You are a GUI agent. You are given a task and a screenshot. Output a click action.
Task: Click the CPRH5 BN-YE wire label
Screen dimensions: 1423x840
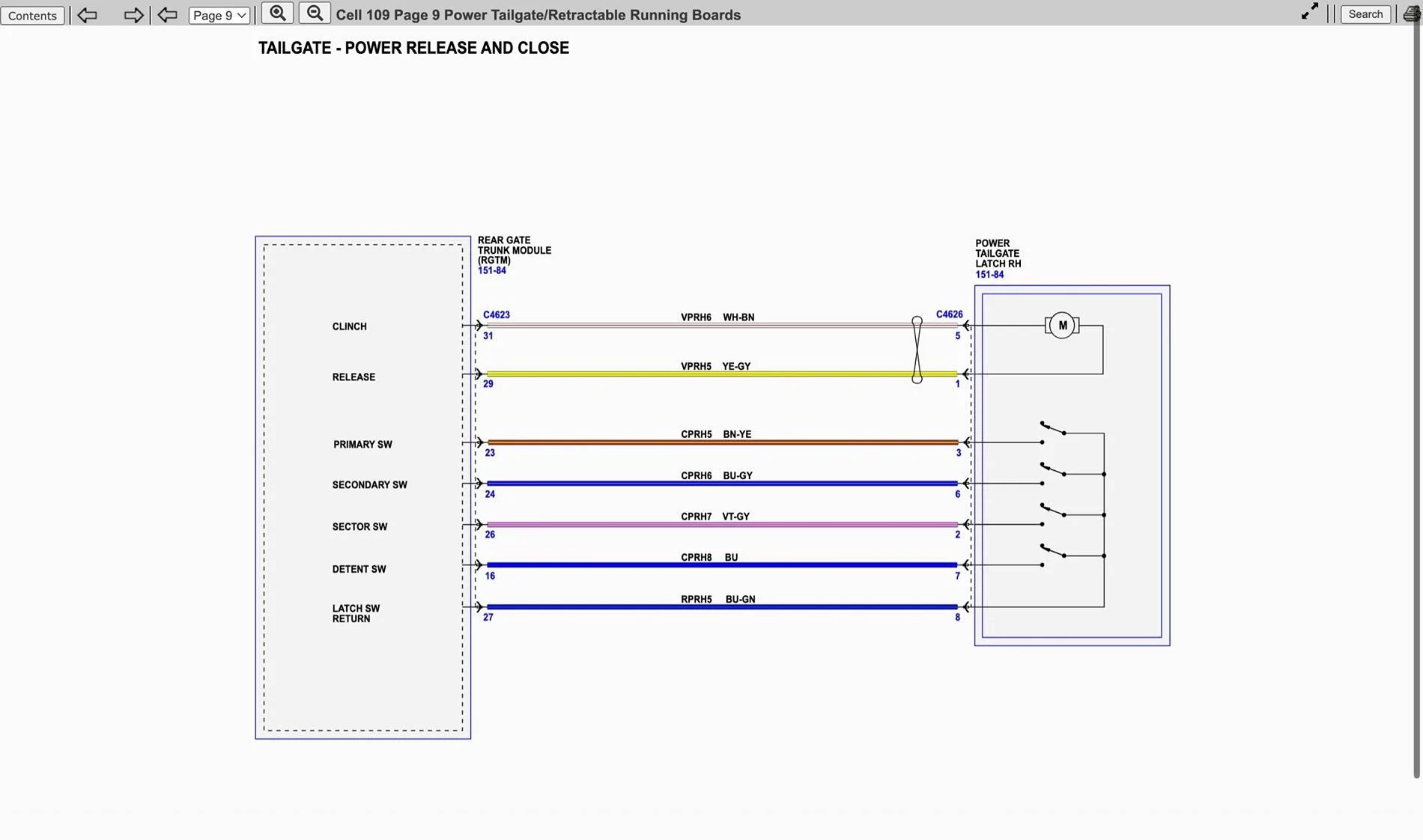coord(715,434)
